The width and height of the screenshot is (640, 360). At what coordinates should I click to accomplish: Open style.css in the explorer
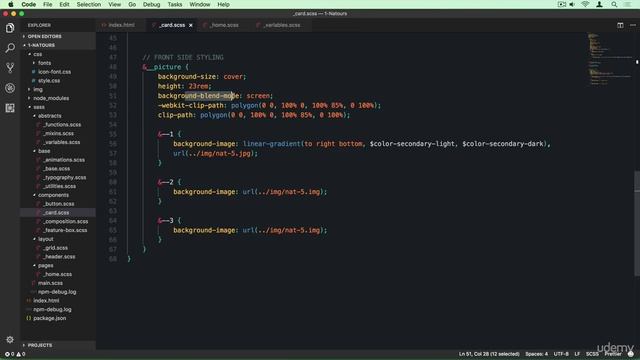pyautogui.click(x=58, y=81)
